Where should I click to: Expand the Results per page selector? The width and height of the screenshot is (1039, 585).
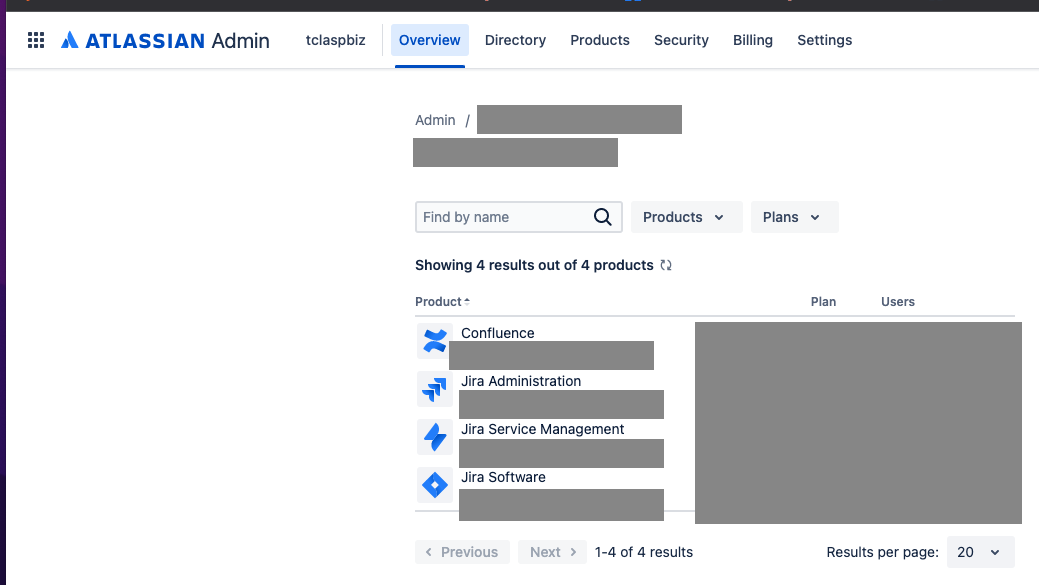point(979,551)
